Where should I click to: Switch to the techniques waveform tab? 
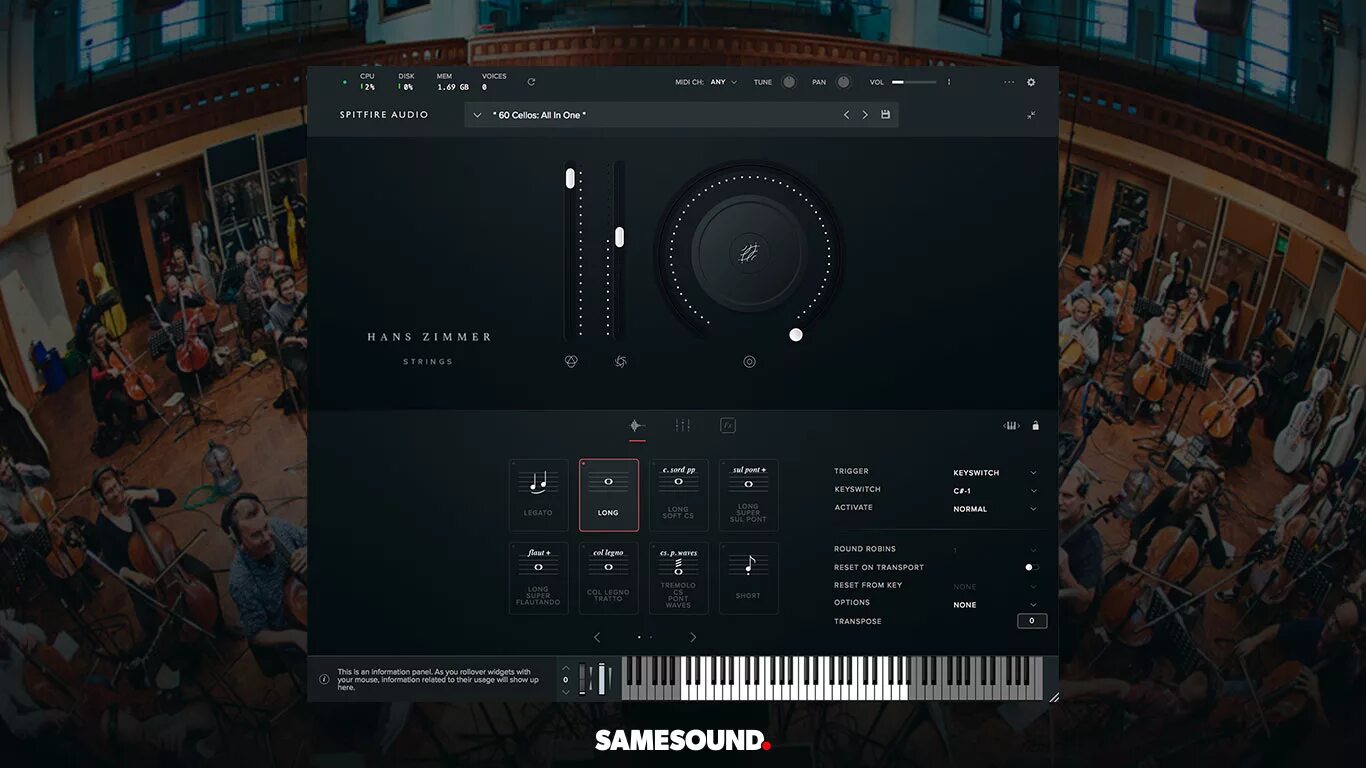point(637,426)
